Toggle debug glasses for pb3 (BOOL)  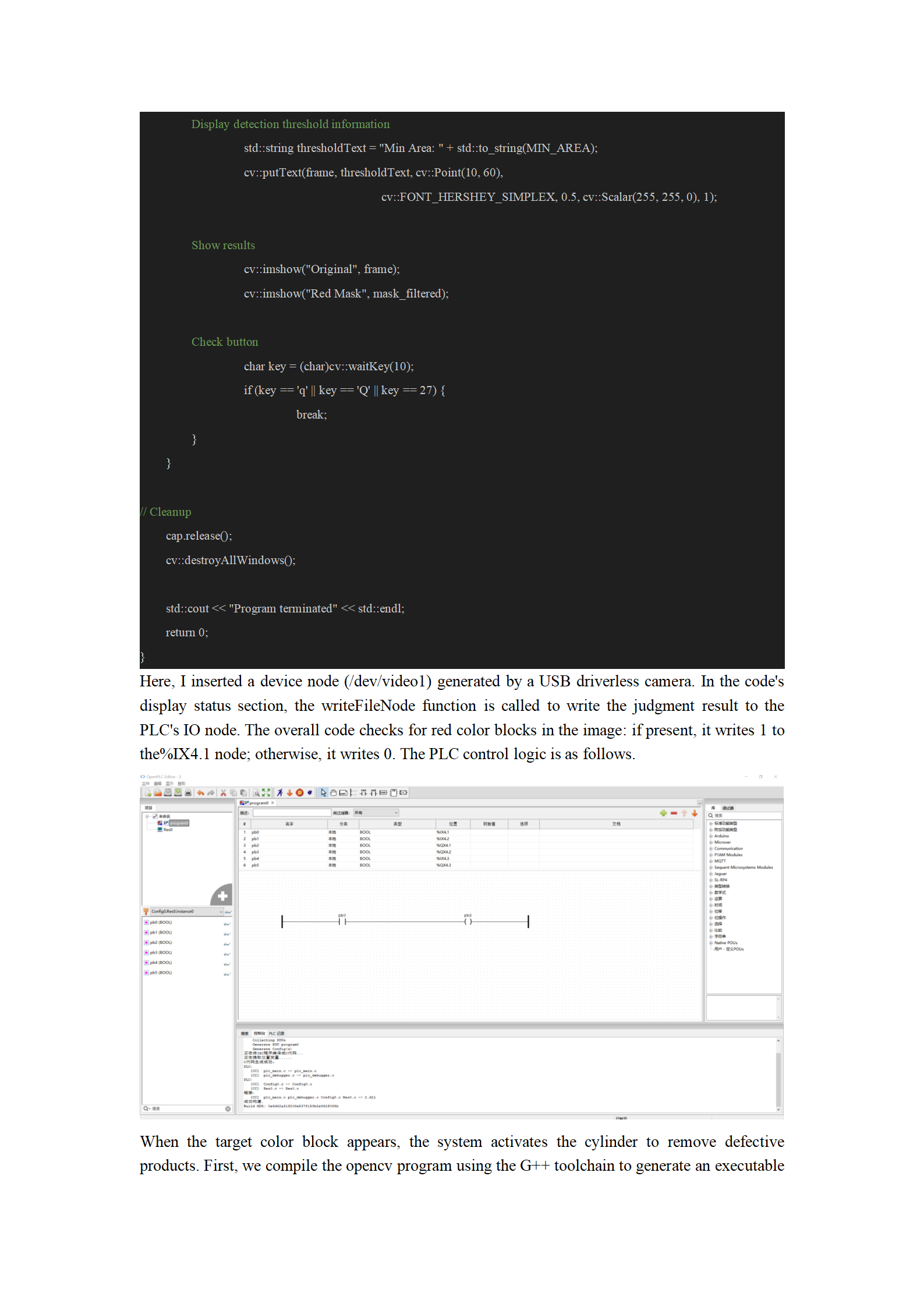point(227,954)
